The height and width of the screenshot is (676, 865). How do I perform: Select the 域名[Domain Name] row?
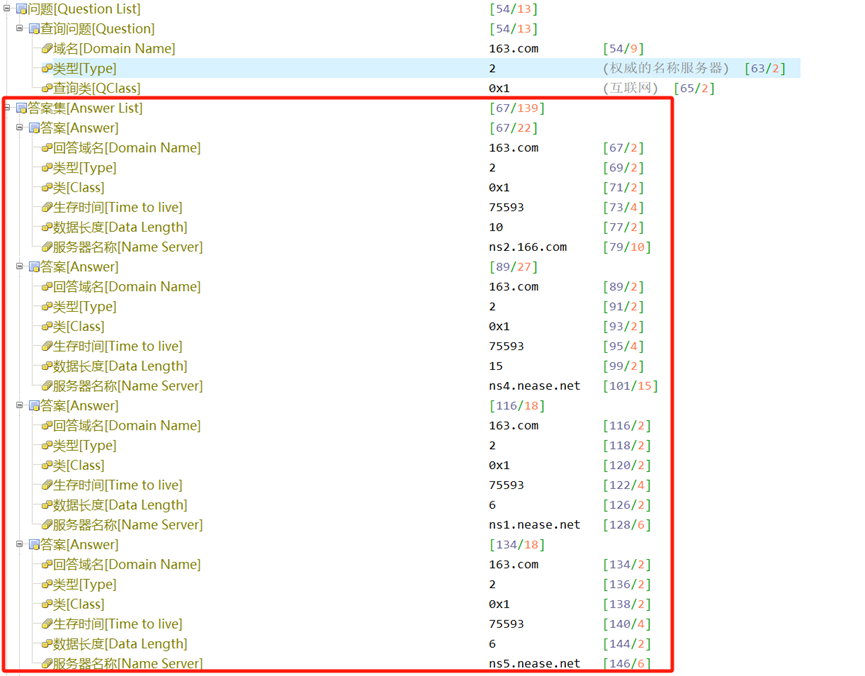click(x=114, y=49)
